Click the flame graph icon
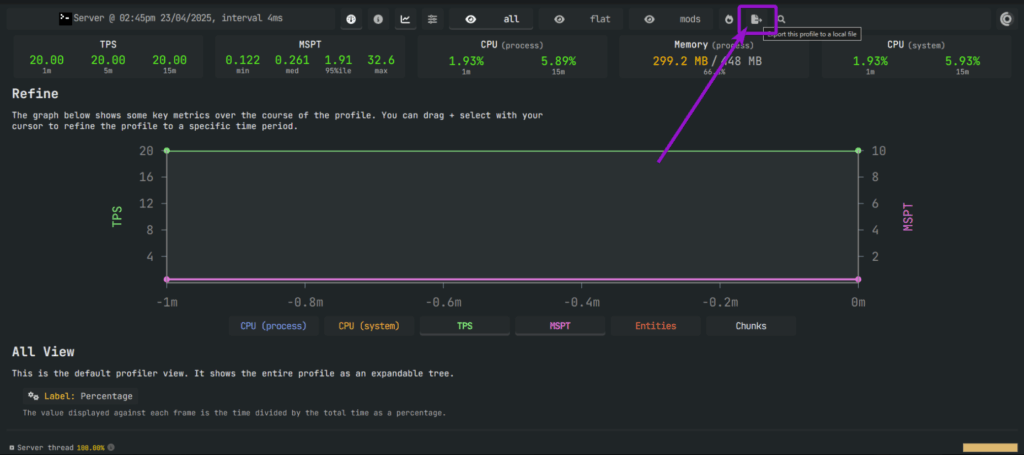The height and width of the screenshot is (455, 1024). click(729, 20)
